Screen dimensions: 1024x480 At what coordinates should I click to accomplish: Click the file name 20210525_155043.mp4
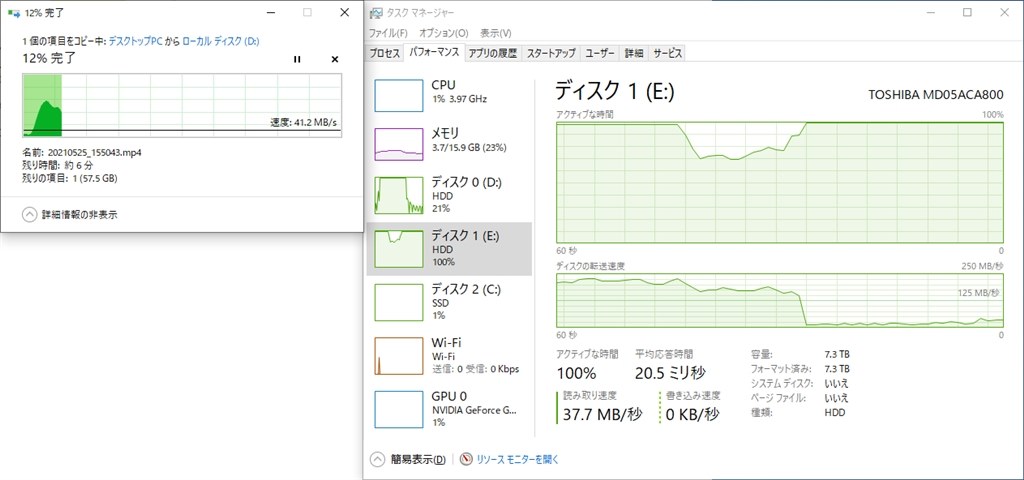(x=95, y=152)
